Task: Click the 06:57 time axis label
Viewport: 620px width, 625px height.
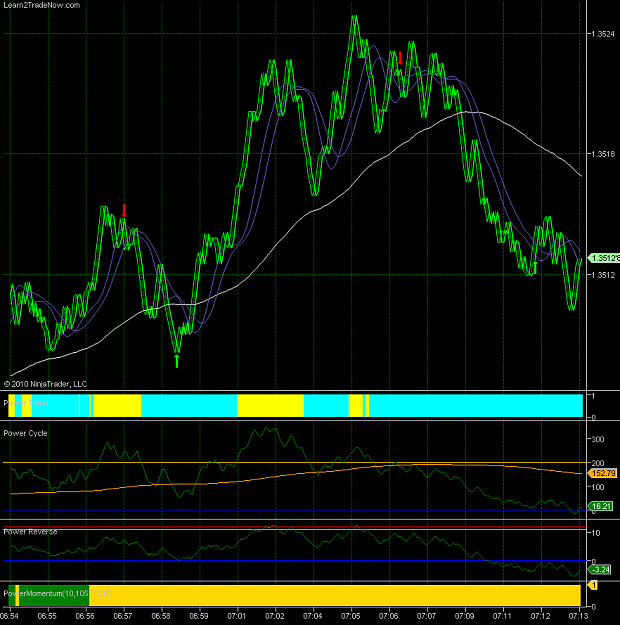Action: (x=123, y=616)
